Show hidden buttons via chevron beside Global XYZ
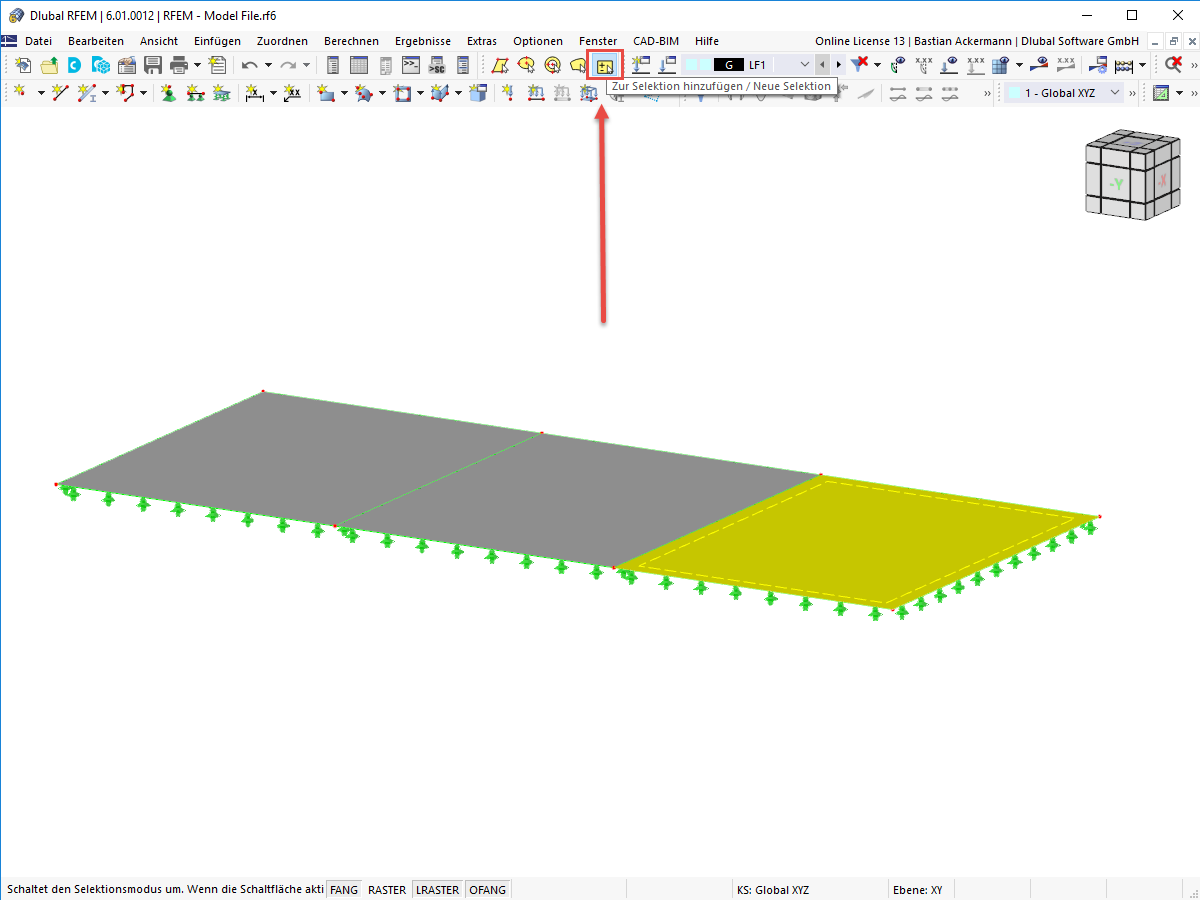 [x=1133, y=93]
